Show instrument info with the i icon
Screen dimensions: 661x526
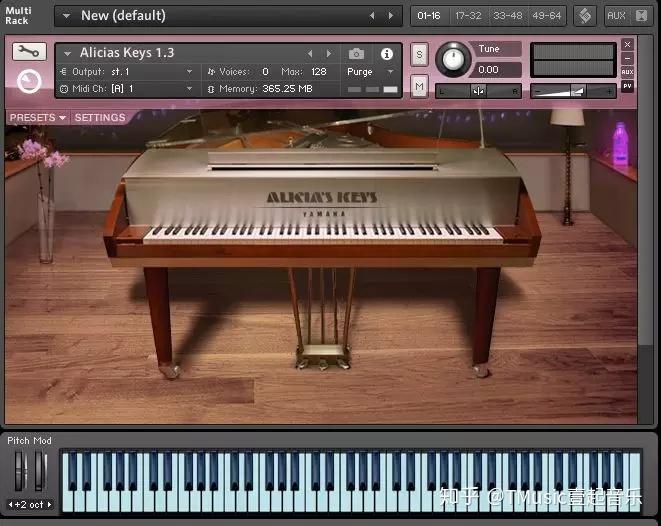point(387,54)
